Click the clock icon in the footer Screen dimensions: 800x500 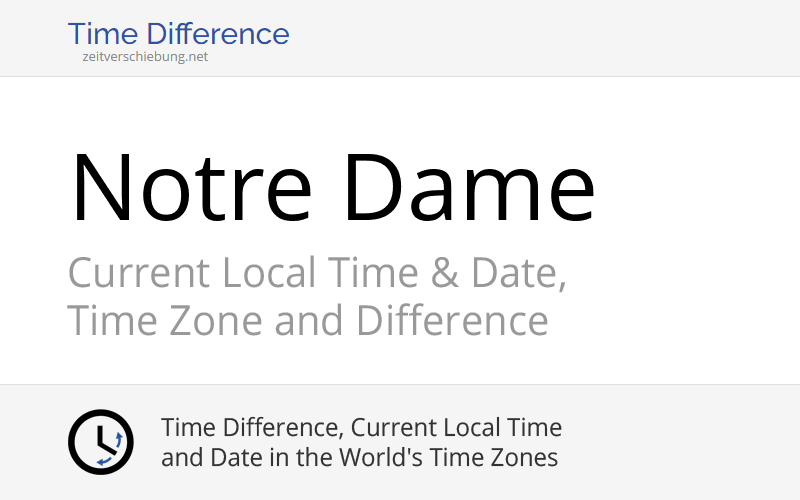pyautogui.click(x=100, y=442)
